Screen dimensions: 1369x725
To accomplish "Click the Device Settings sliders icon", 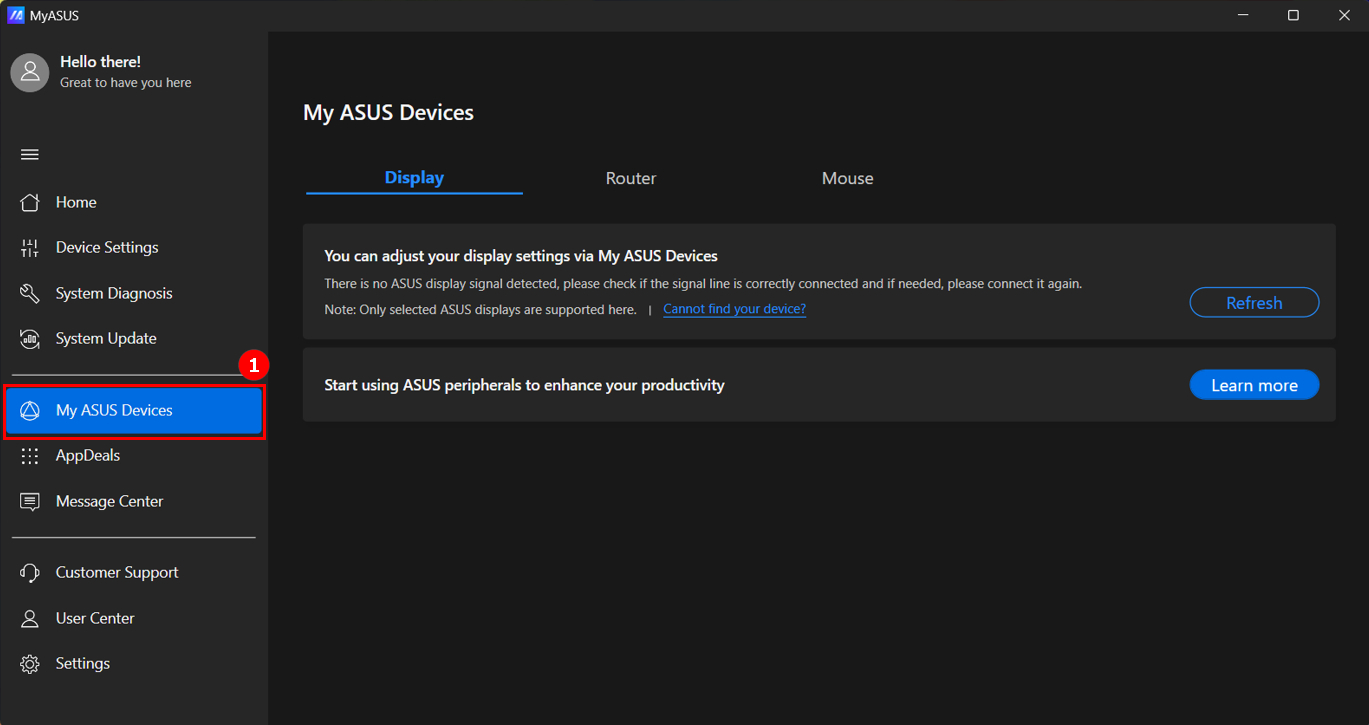I will [x=30, y=247].
